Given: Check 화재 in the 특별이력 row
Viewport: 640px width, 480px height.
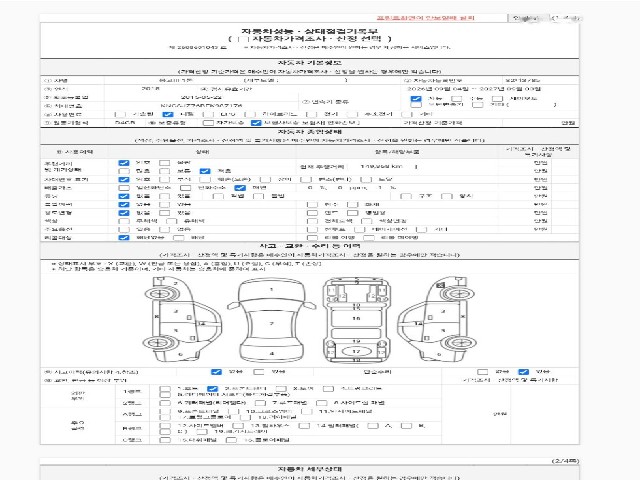Looking at the screenshot, I should 352,204.
